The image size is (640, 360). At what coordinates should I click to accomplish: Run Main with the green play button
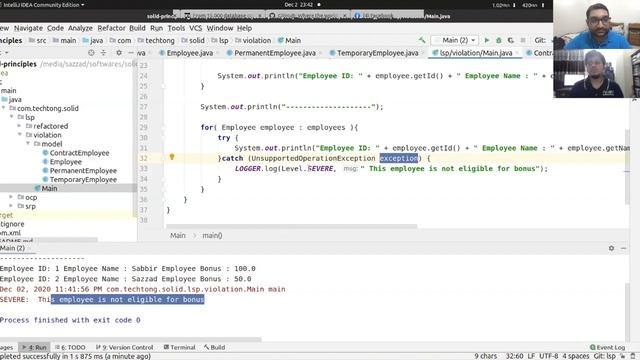click(x=487, y=40)
